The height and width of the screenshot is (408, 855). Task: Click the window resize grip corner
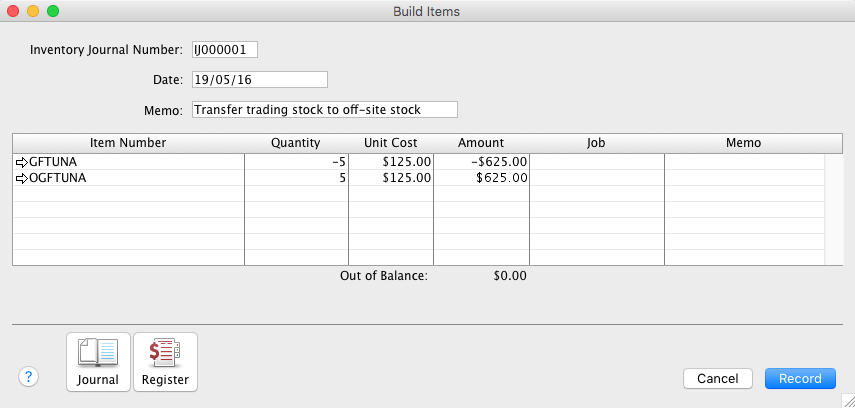[x=847, y=400]
